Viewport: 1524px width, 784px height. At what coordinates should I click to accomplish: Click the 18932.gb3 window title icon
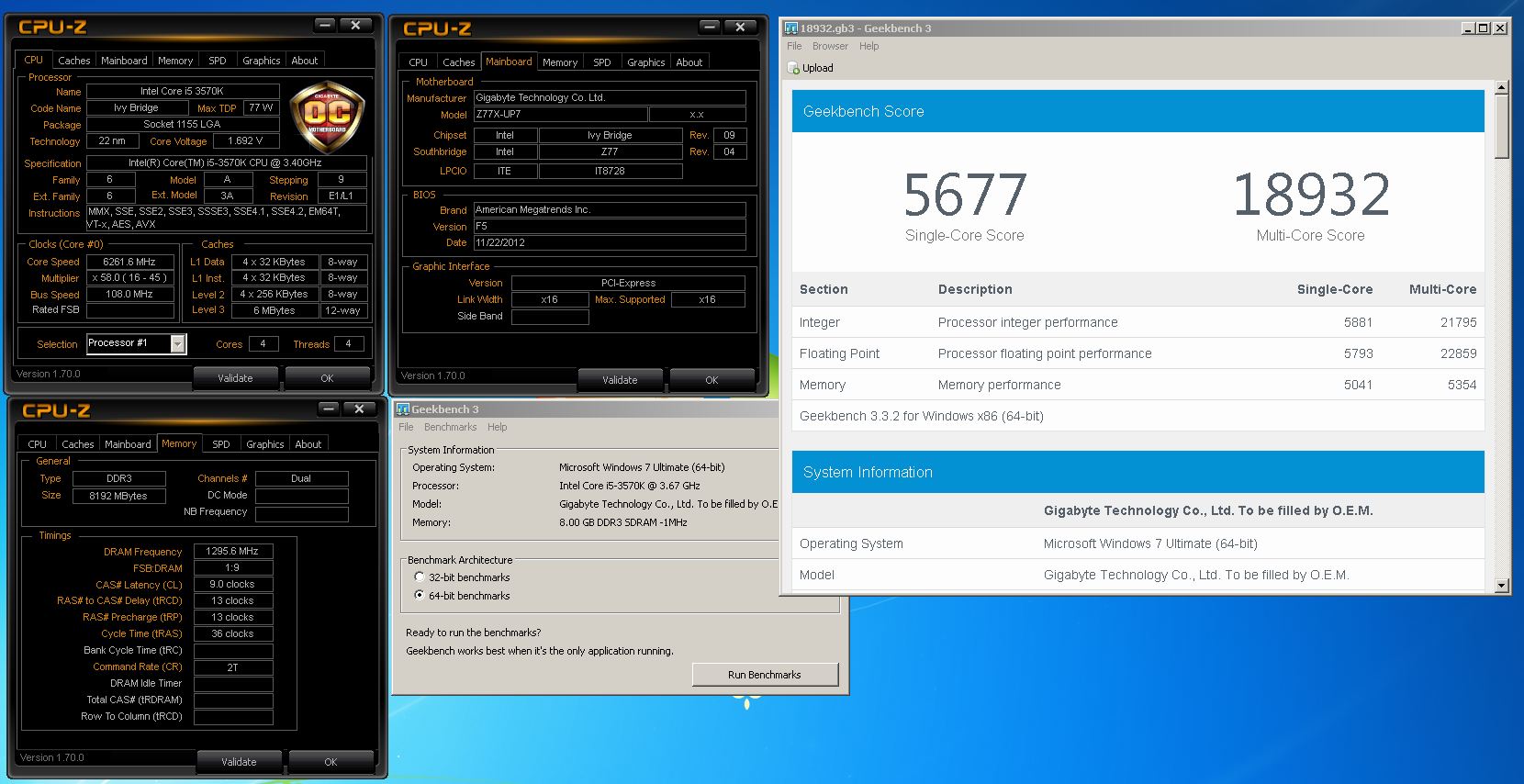[x=790, y=28]
